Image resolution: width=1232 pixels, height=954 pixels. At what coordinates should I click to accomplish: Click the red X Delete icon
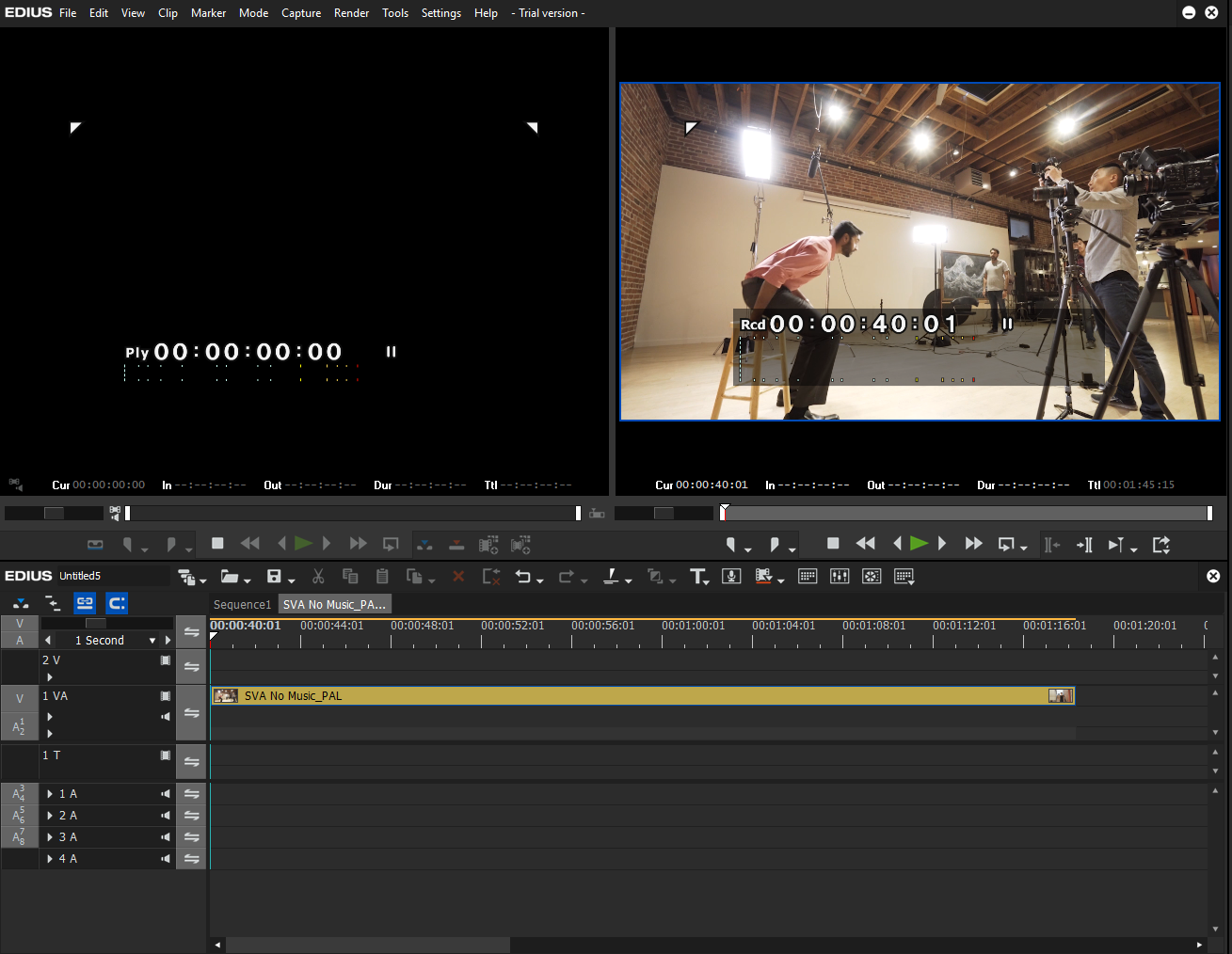coord(458,576)
